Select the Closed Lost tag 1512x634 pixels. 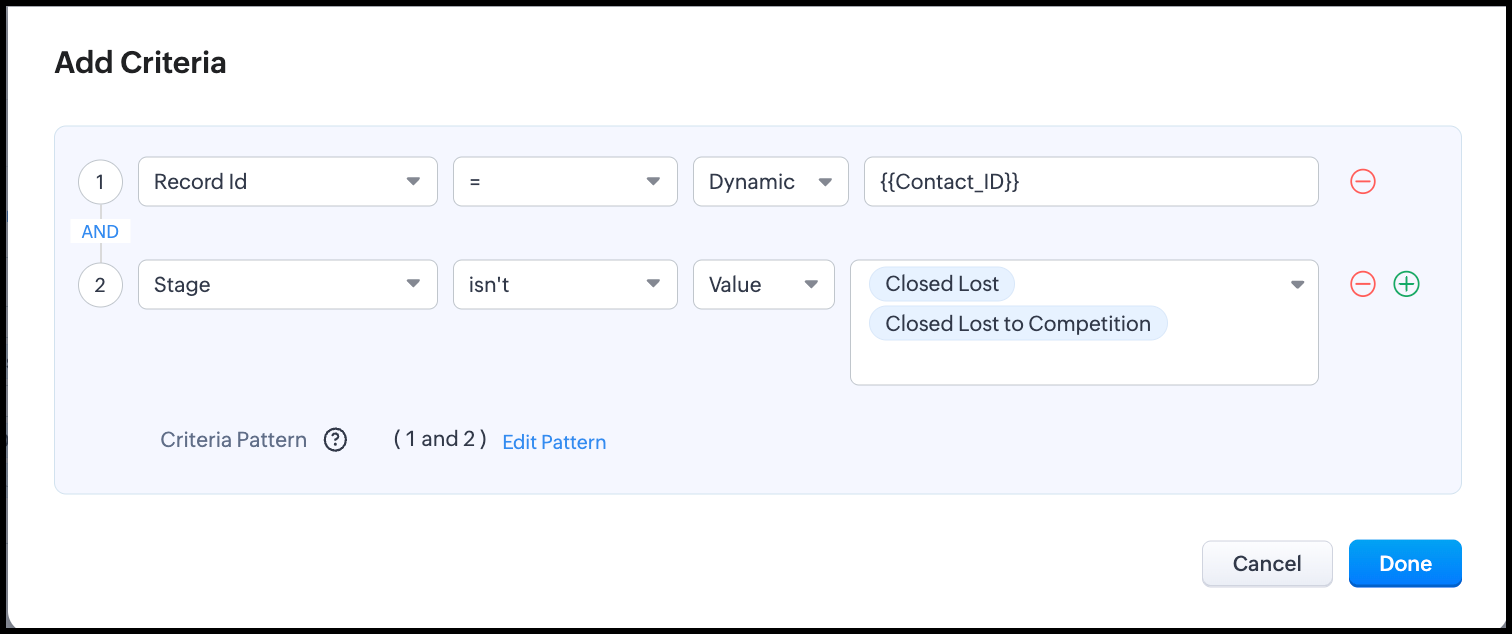point(942,284)
